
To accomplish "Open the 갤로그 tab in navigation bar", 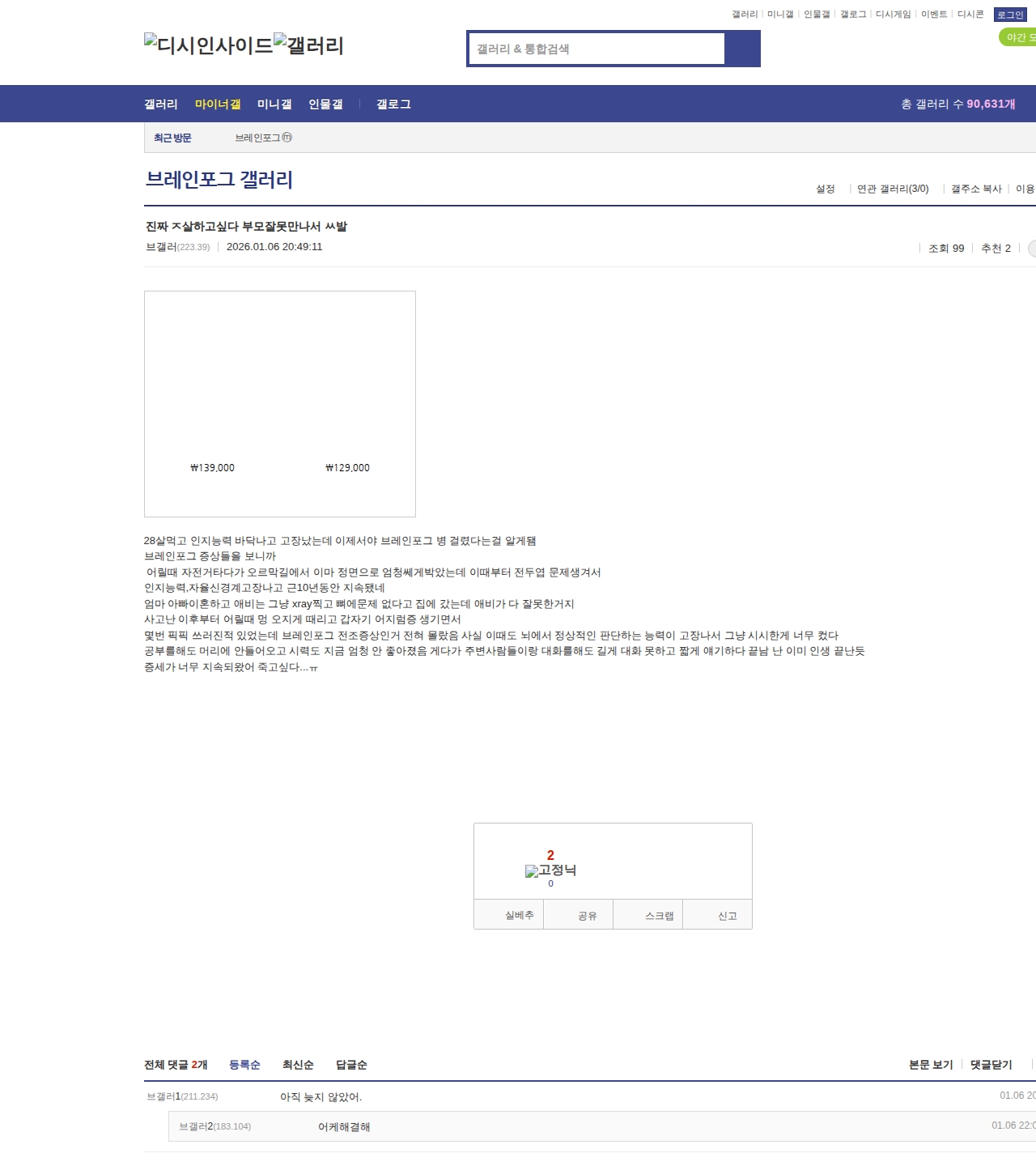I will [x=393, y=104].
